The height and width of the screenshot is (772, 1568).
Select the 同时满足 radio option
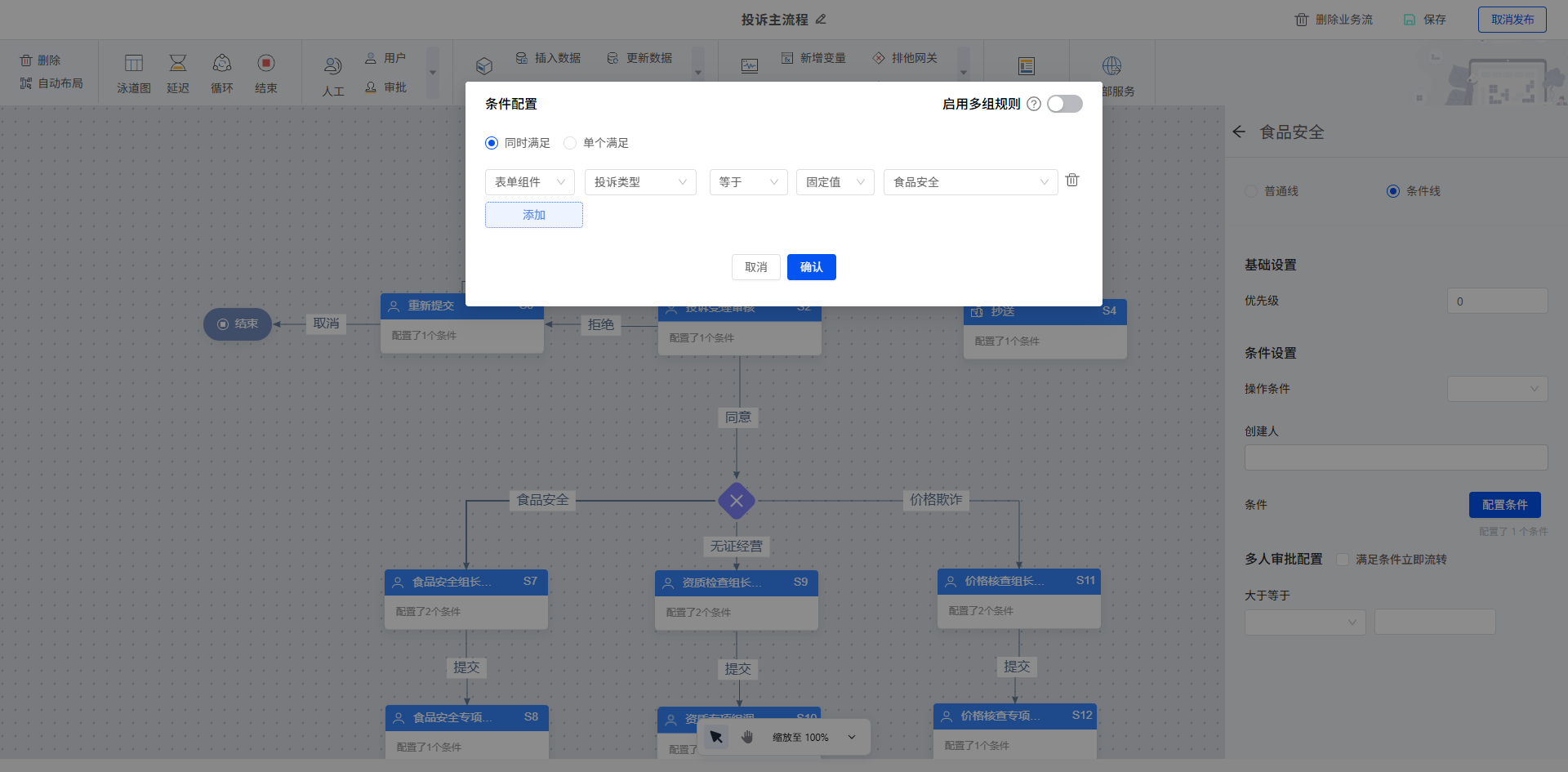[492, 143]
